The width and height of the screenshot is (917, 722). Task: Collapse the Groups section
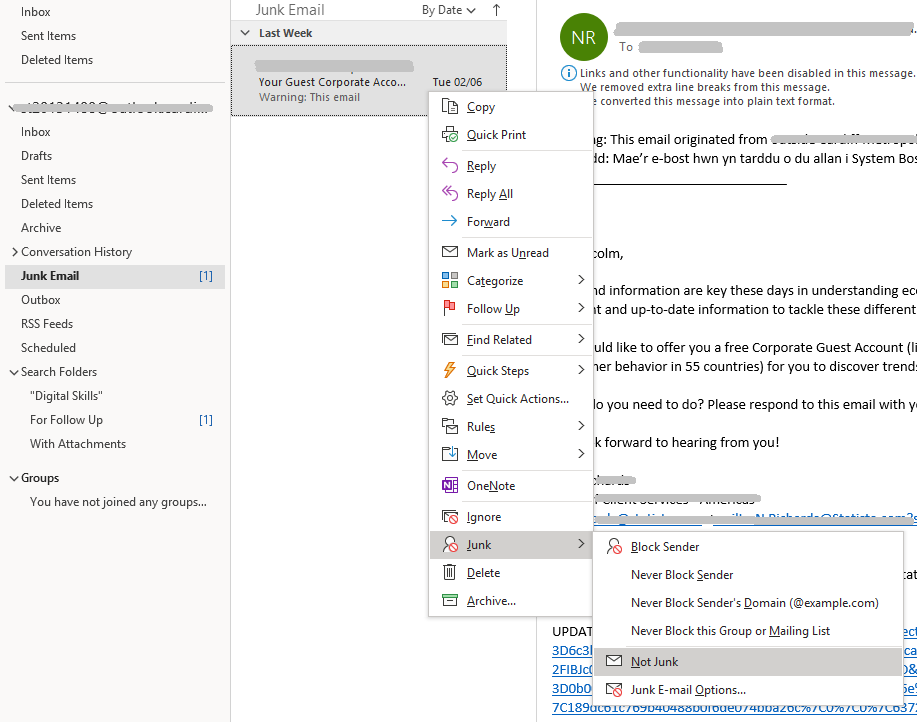(14, 478)
